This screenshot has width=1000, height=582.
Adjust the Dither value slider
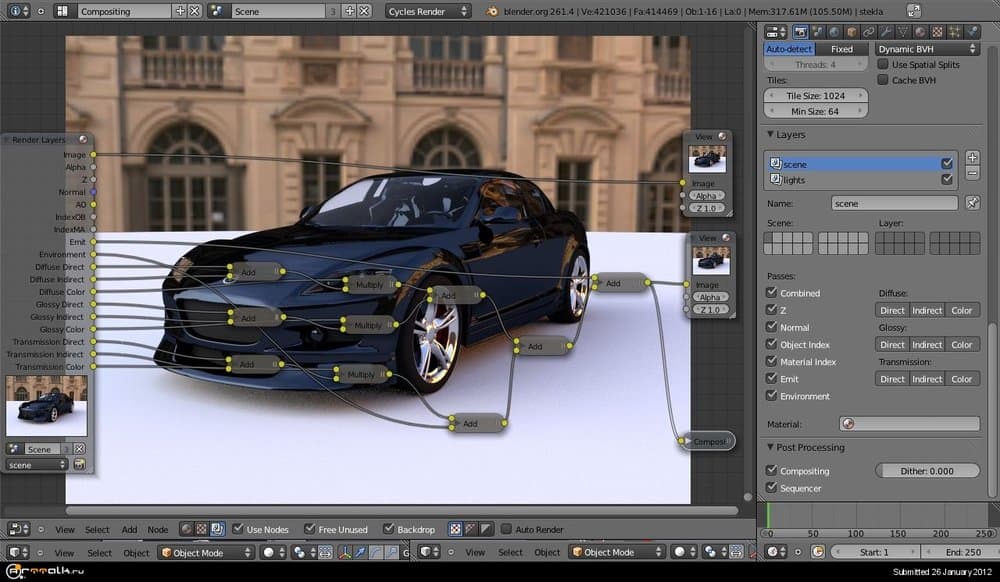pyautogui.click(x=927, y=471)
